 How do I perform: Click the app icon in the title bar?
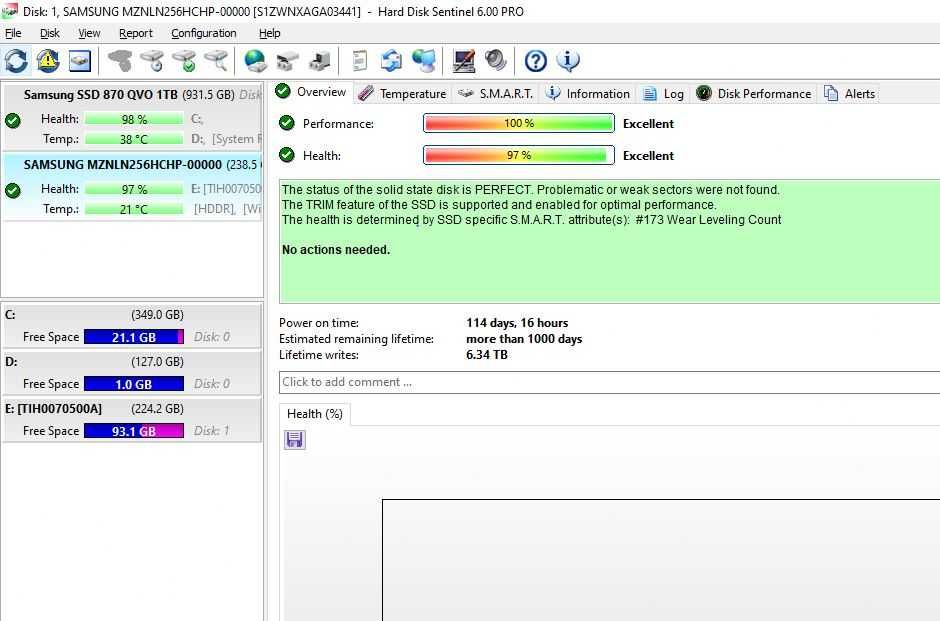pos(10,11)
